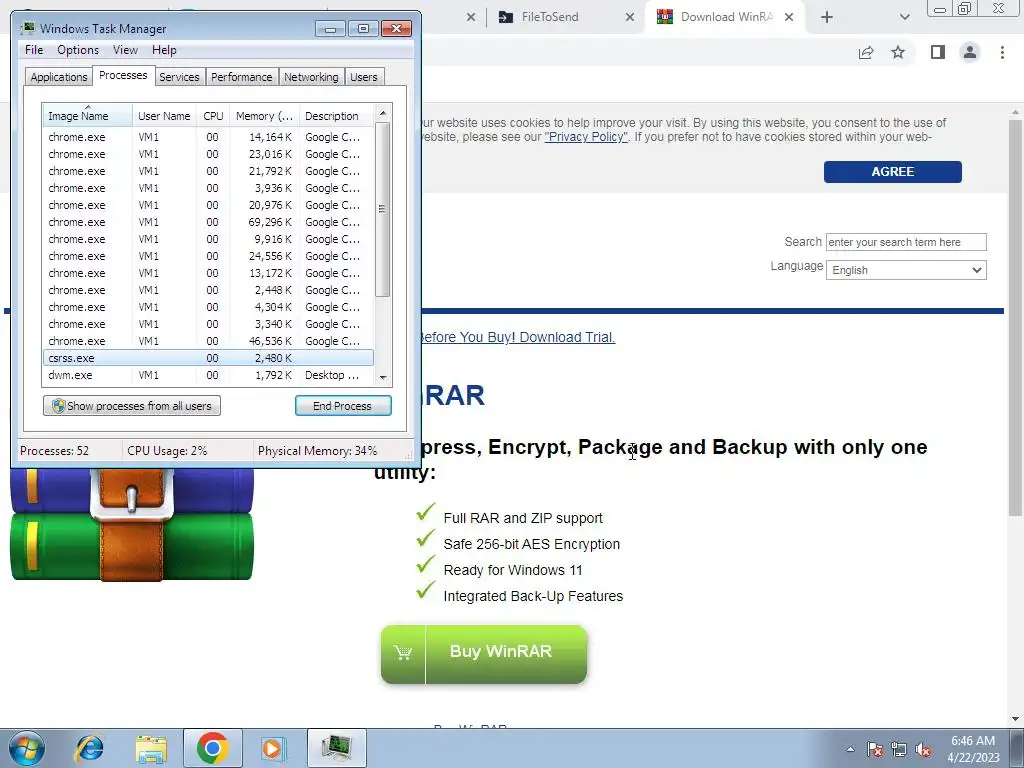Screen dimensions: 1024x768
Task: Select chrome.exe row using 69,296 K
Action: point(208,222)
